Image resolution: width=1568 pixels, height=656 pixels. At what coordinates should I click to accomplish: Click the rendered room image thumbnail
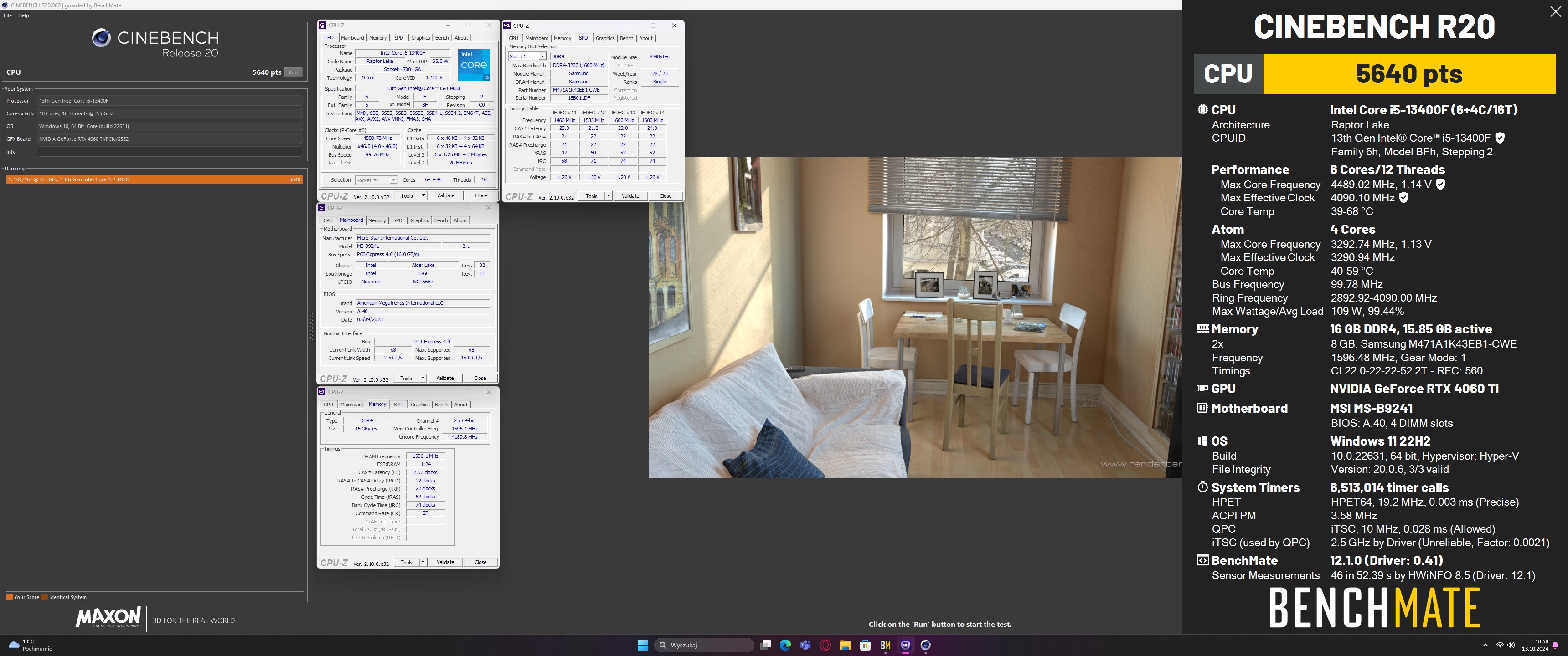point(915,317)
